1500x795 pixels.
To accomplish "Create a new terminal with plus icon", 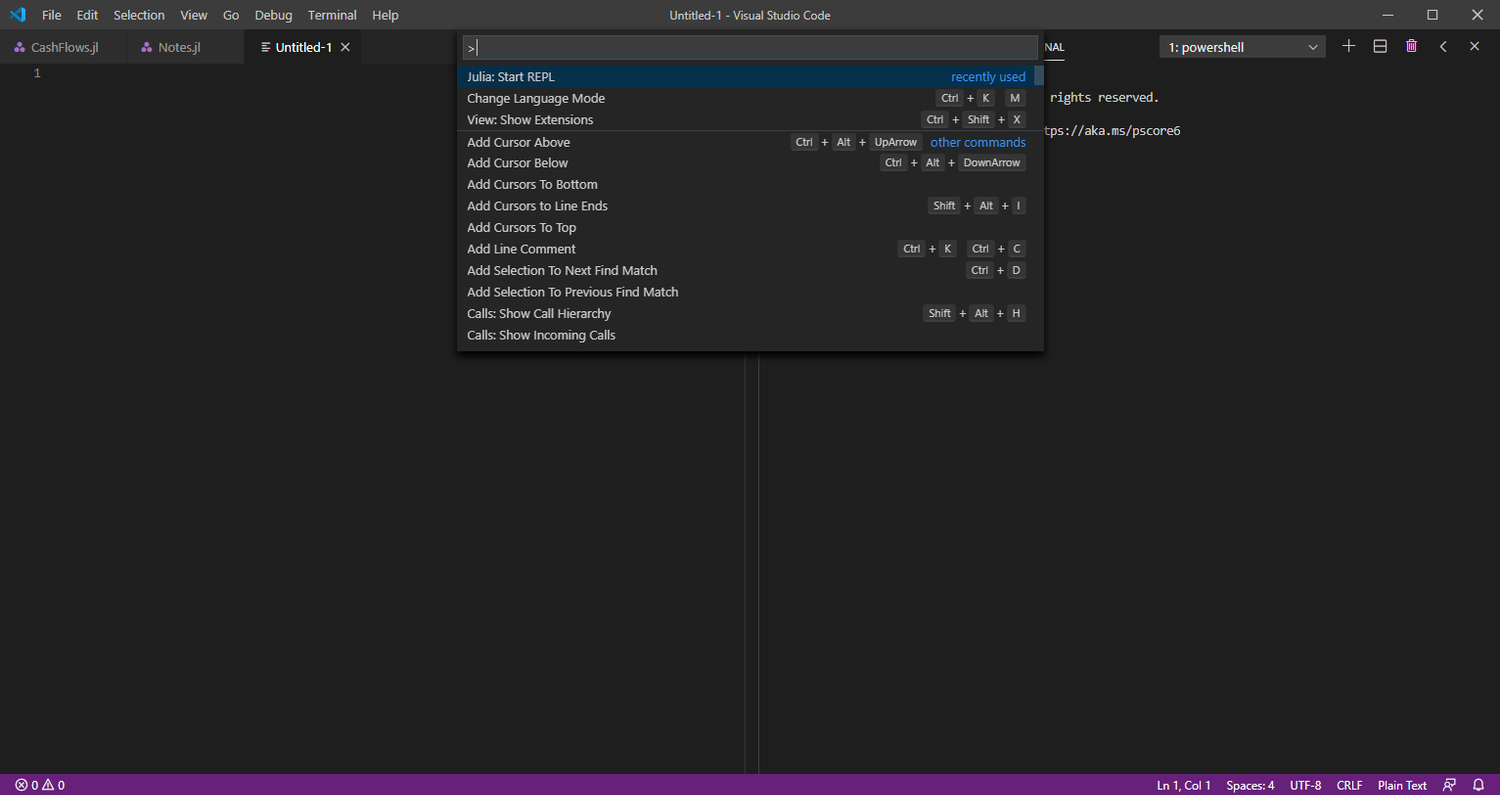I will (1348, 46).
